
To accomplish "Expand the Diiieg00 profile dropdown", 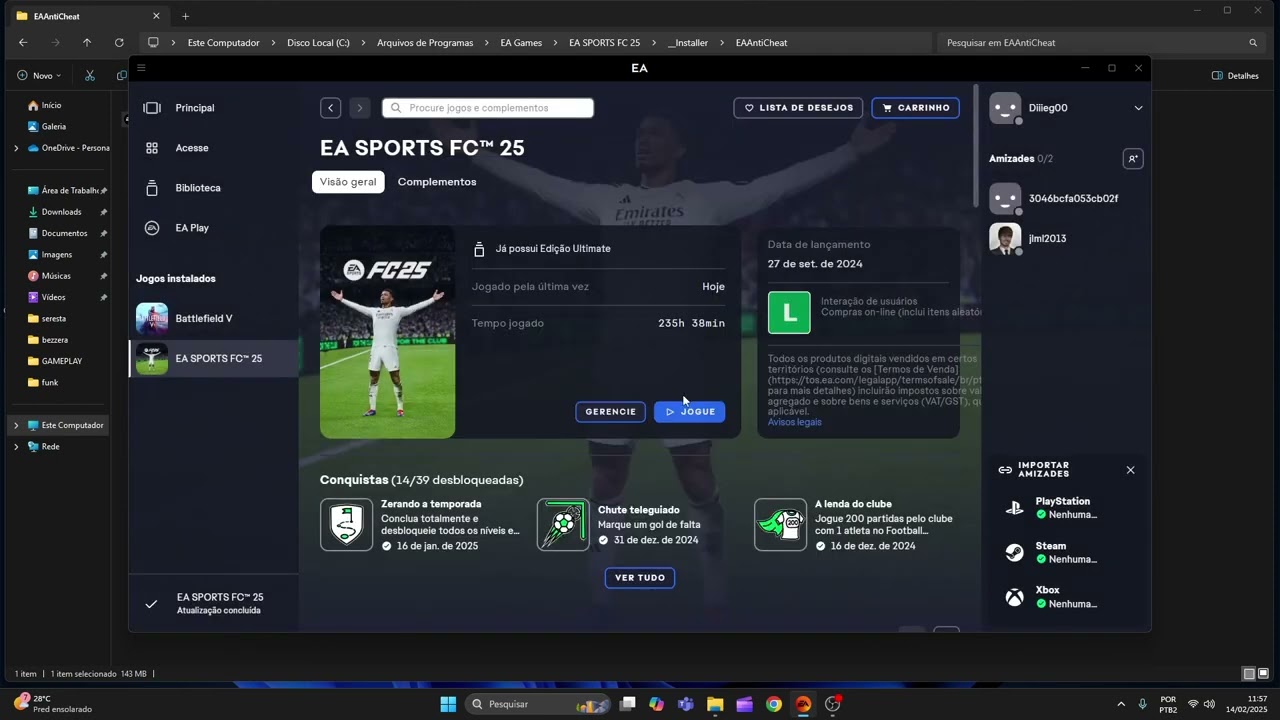I will click(x=1138, y=108).
